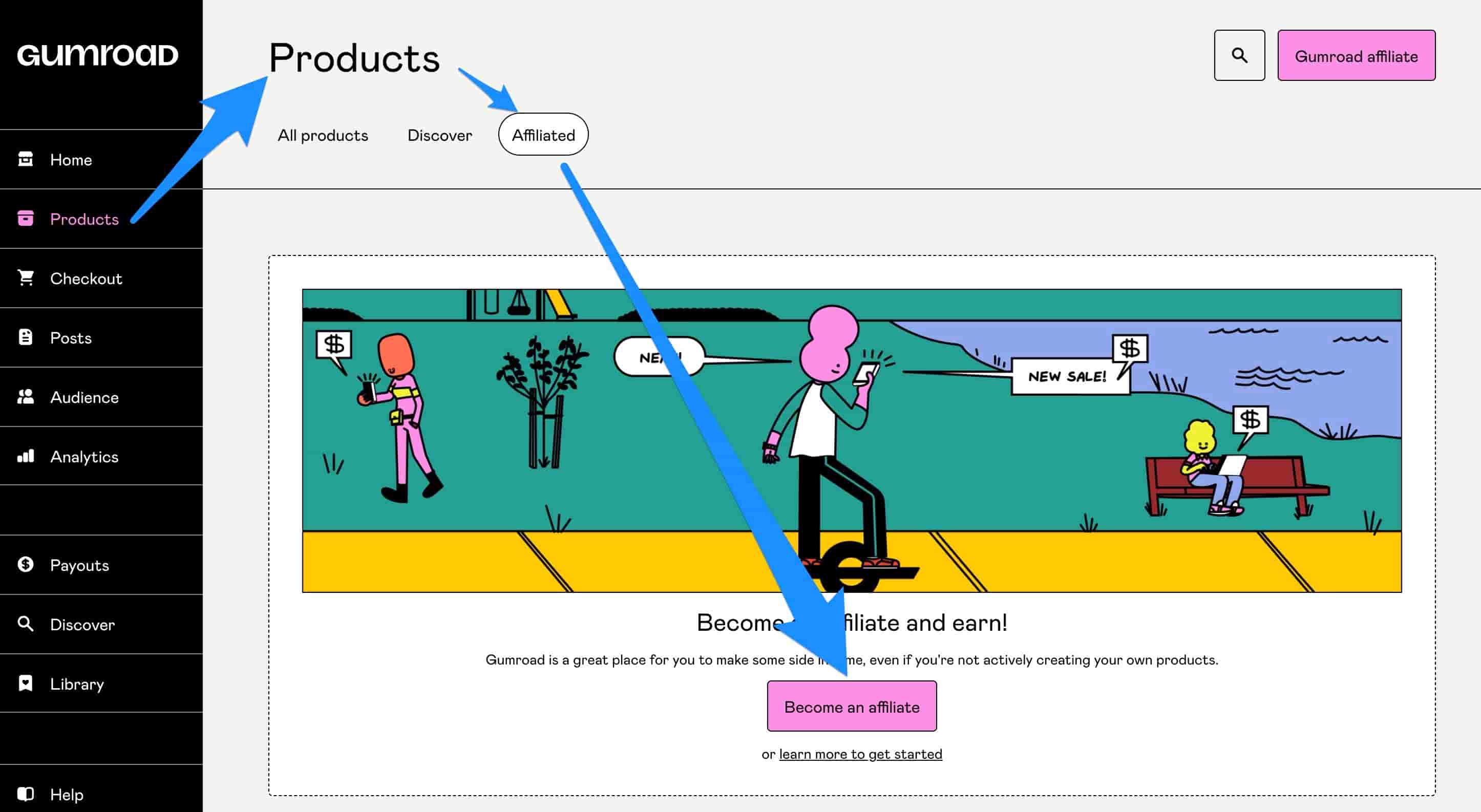Select the Affiliated tab
This screenshot has height=812, width=1481.
tap(543, 135)
